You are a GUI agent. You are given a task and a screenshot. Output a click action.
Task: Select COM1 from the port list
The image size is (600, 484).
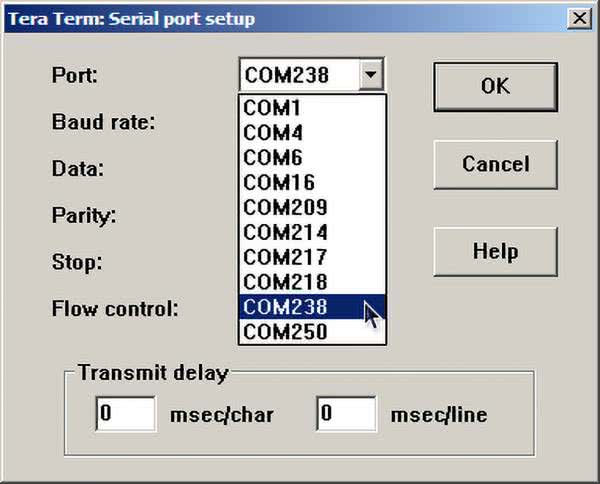[300, 108]
